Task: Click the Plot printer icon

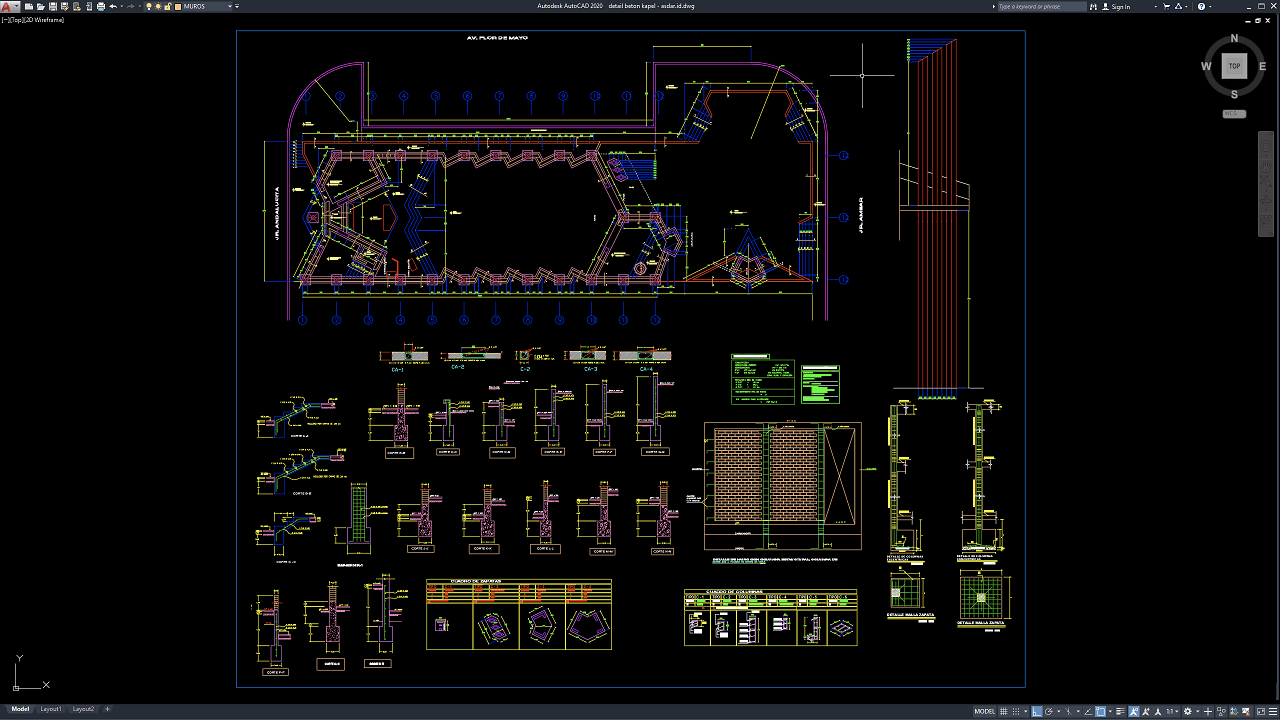Action: tap(102, 6)
